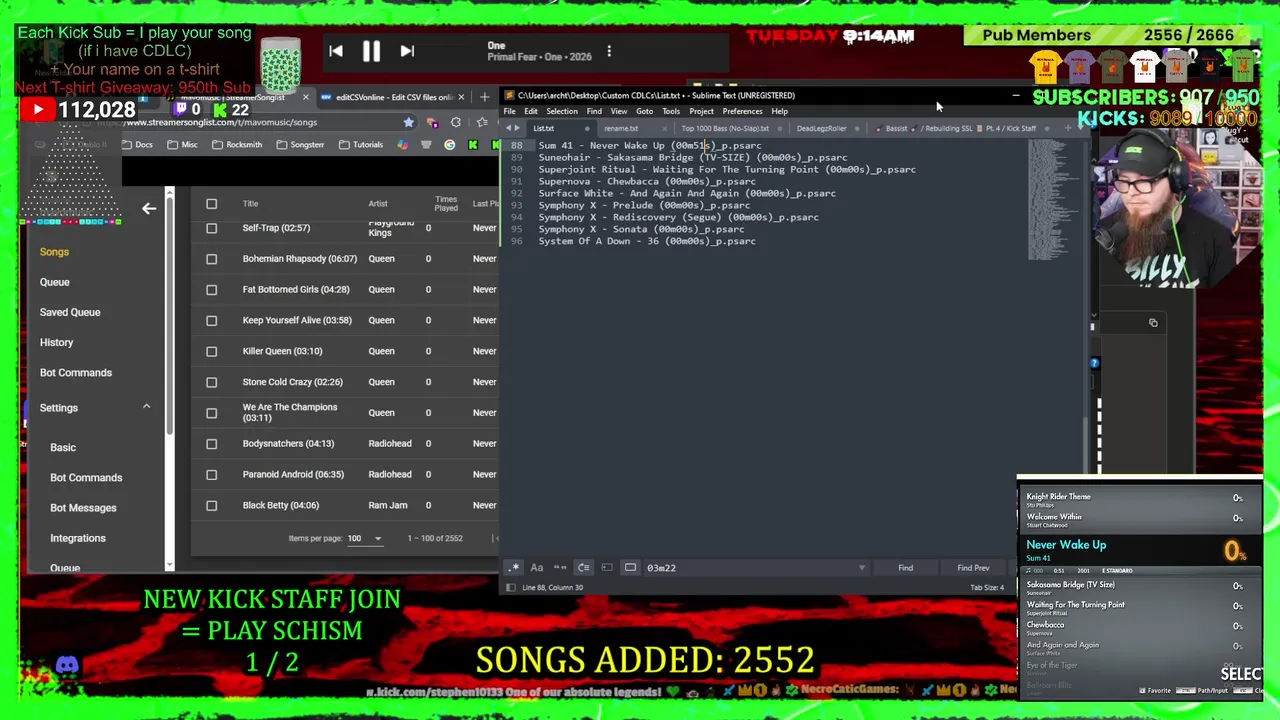Open the Preferences menu in Sublime Text
1280x720 pixels.
[x=742, y=111]
